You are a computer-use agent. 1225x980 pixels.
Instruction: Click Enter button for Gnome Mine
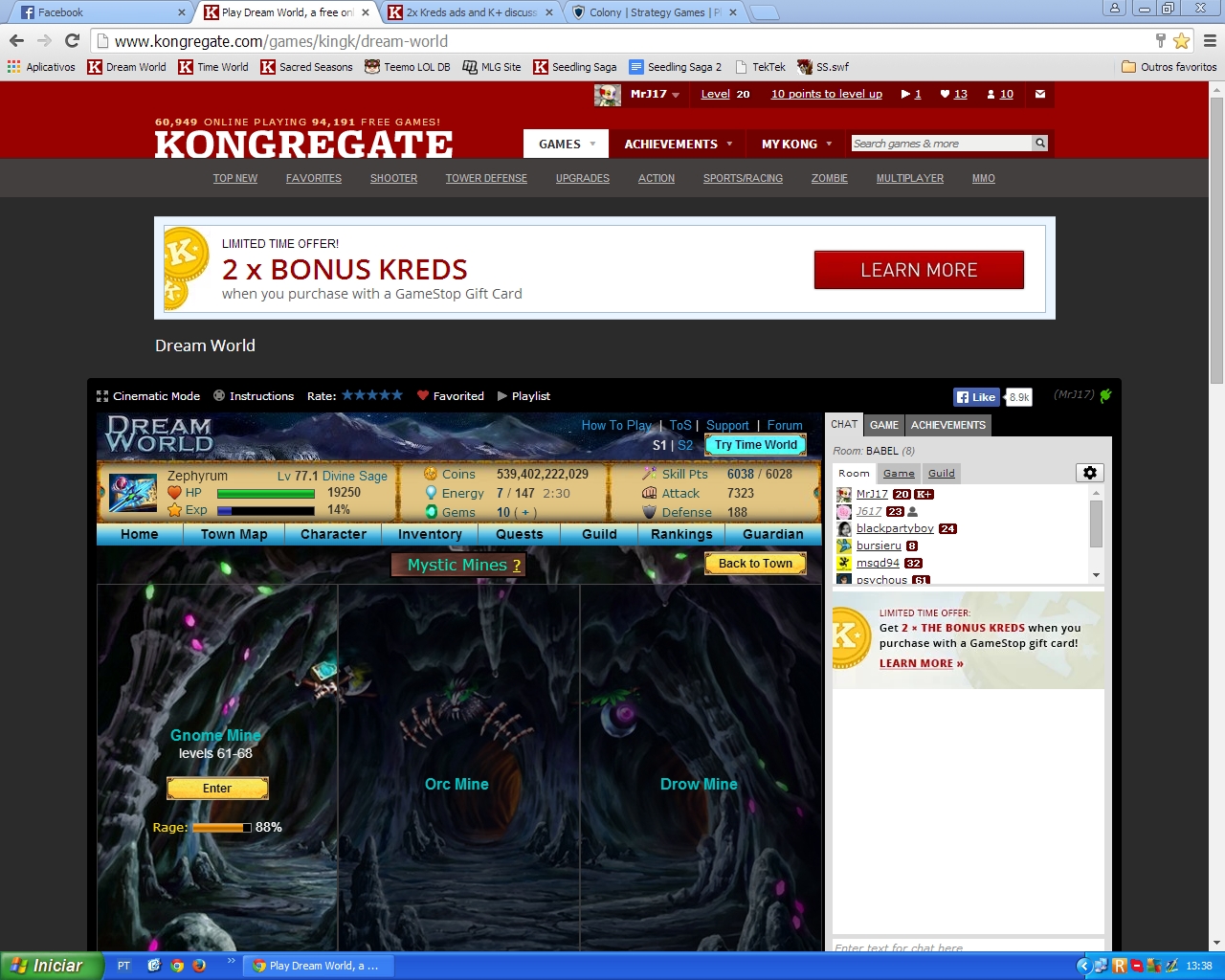[x=217, y=788]
